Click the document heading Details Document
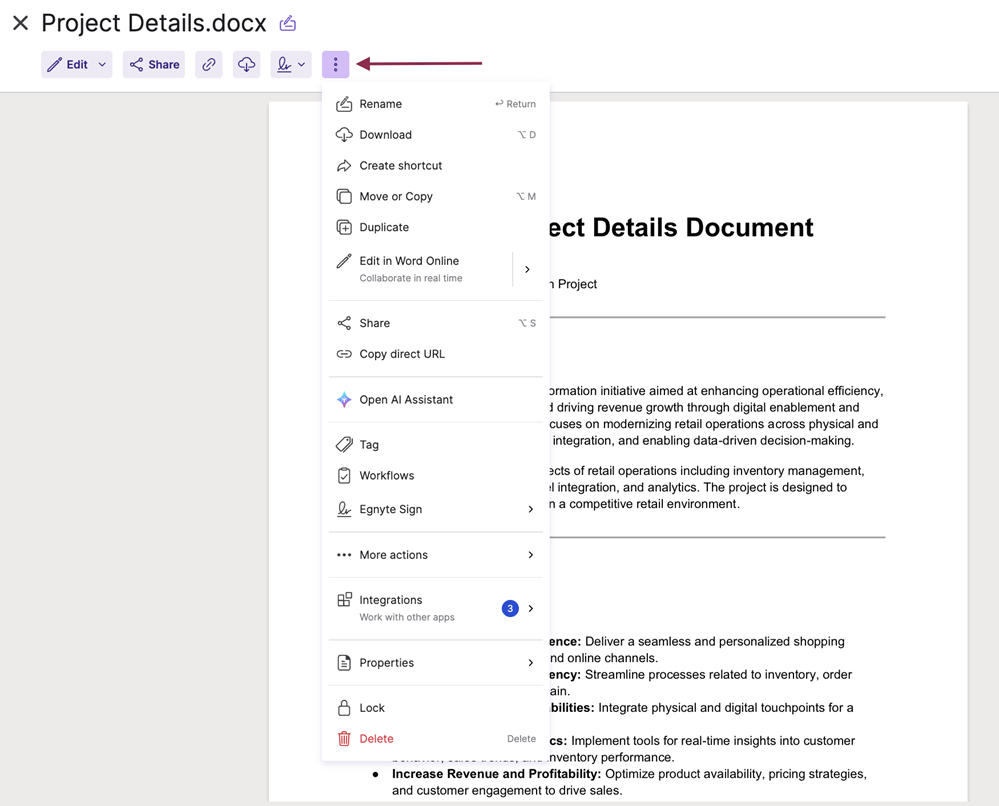The image size is (999, 806). click(680, 227)
